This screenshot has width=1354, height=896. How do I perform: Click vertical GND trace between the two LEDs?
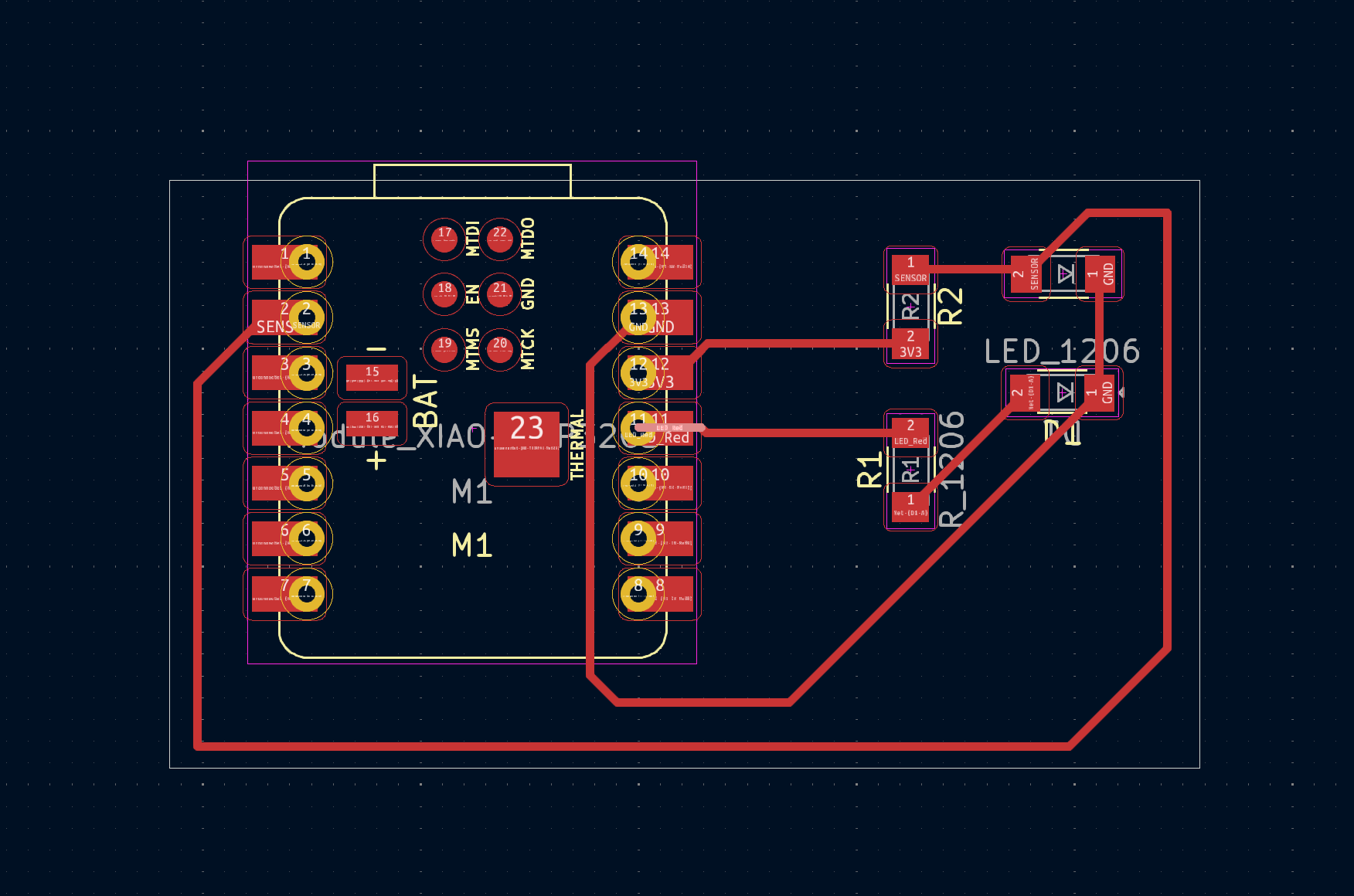coord(1100,334)
